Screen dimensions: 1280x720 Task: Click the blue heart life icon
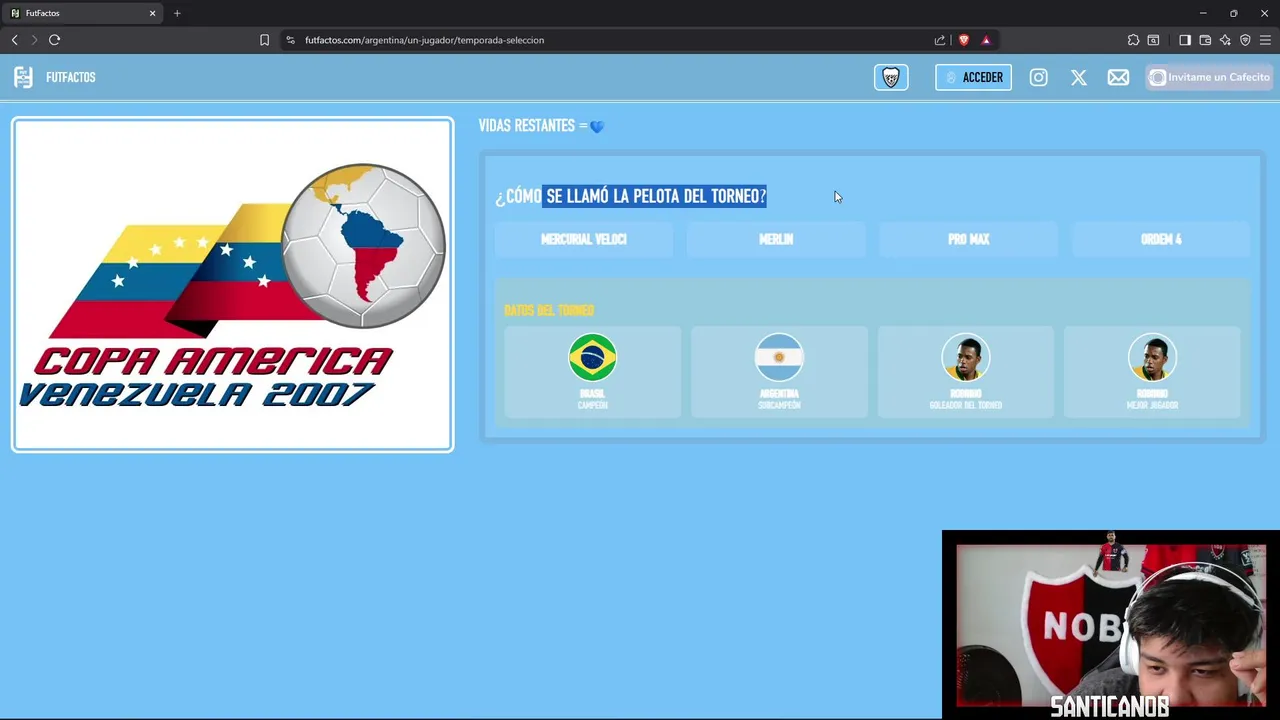tap(597, 126)
